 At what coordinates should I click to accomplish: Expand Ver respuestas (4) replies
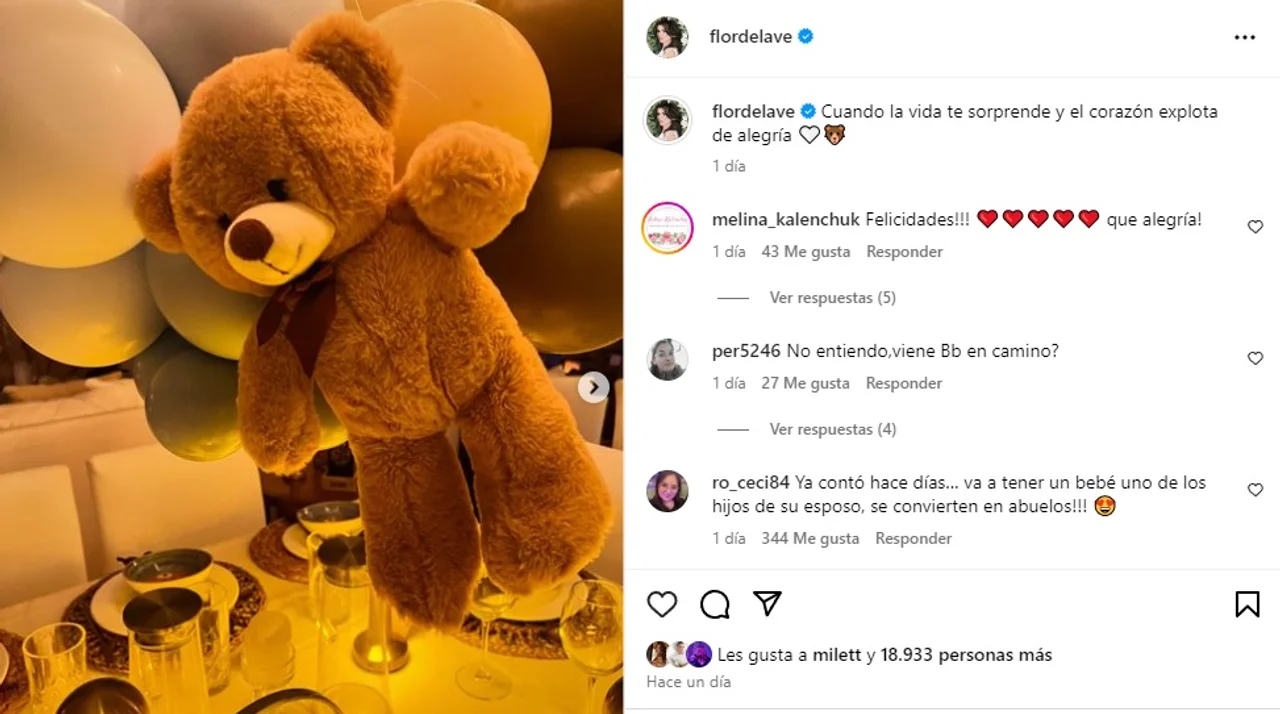[x=832, y=429]
